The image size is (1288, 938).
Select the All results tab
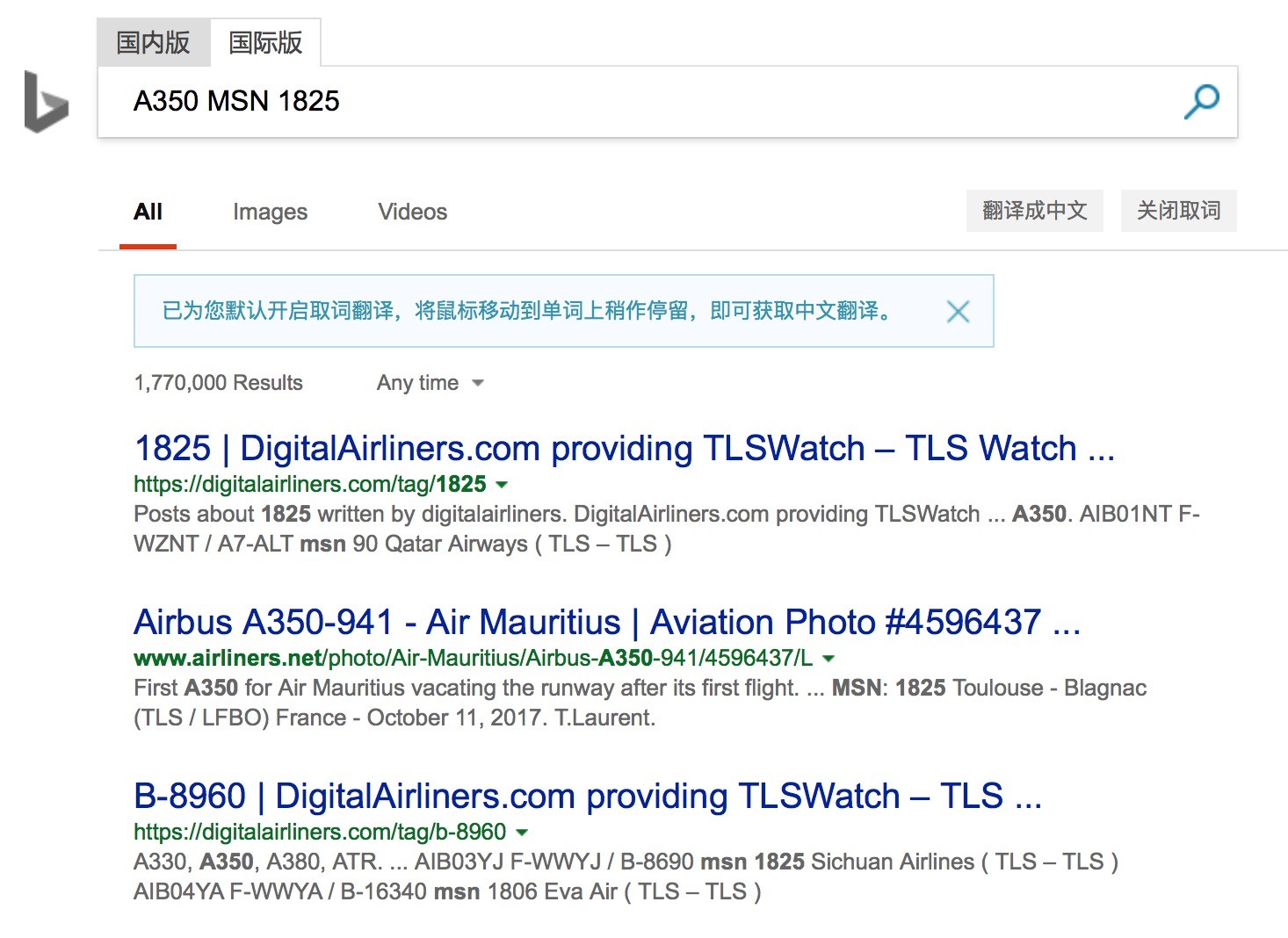point(148,212)
